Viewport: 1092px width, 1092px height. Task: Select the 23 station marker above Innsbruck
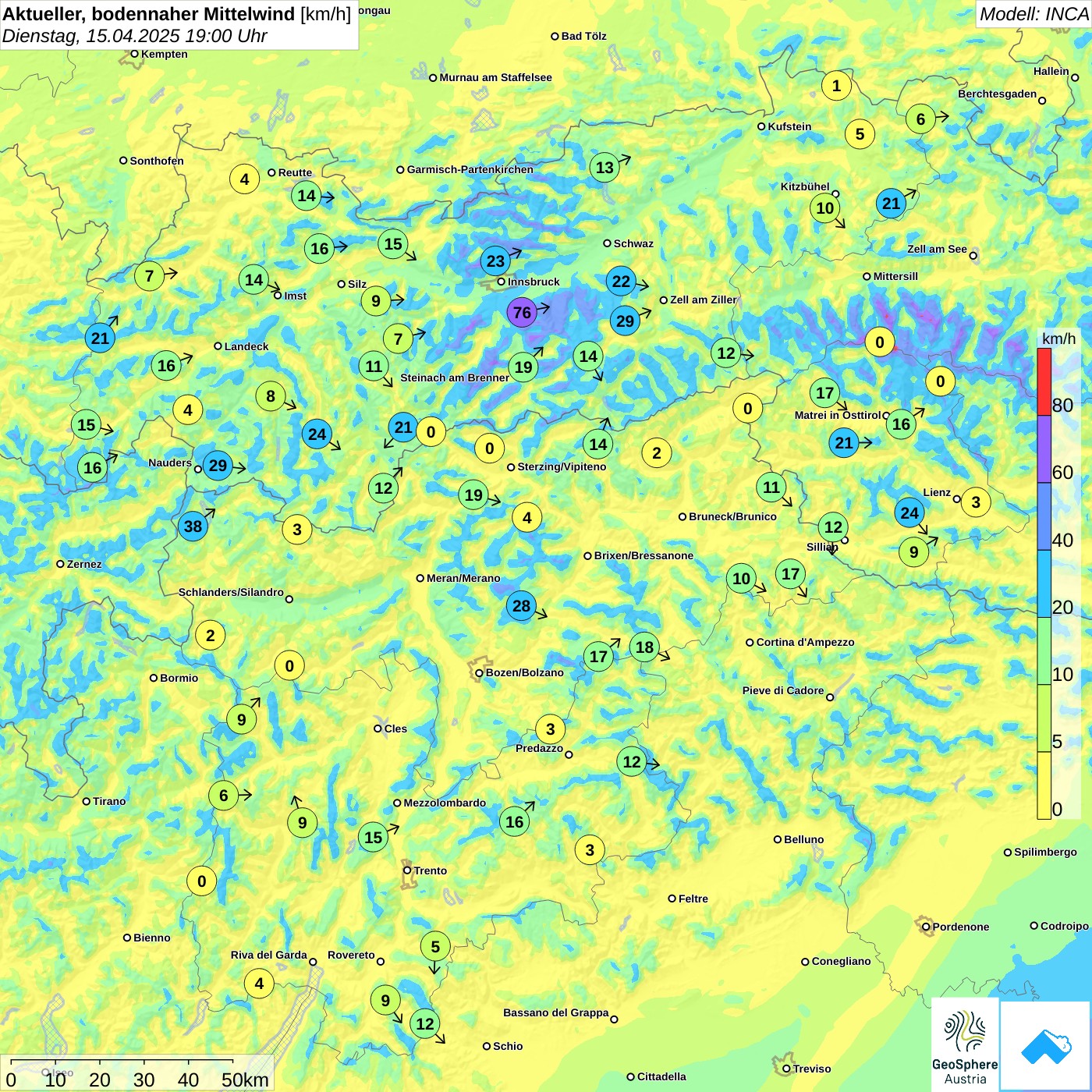coord(496,261)
